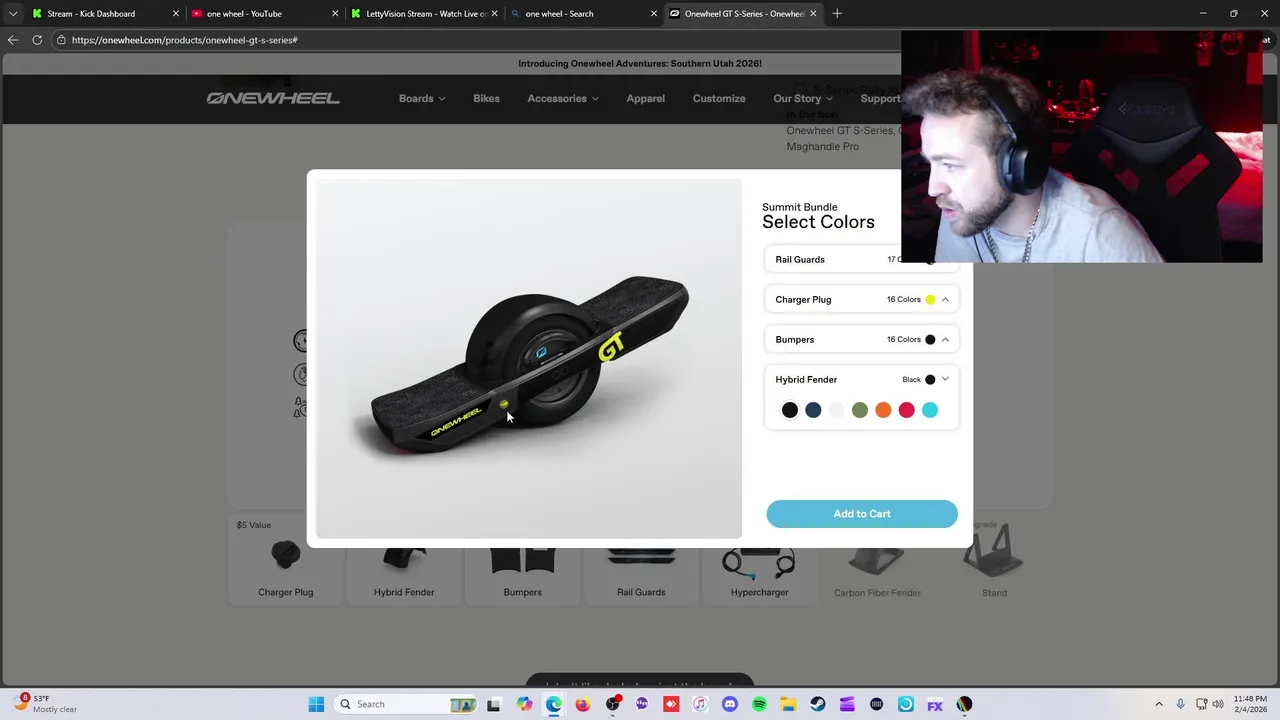Click the Onewheel logo

pyautogui.click(x=273, y=98)
